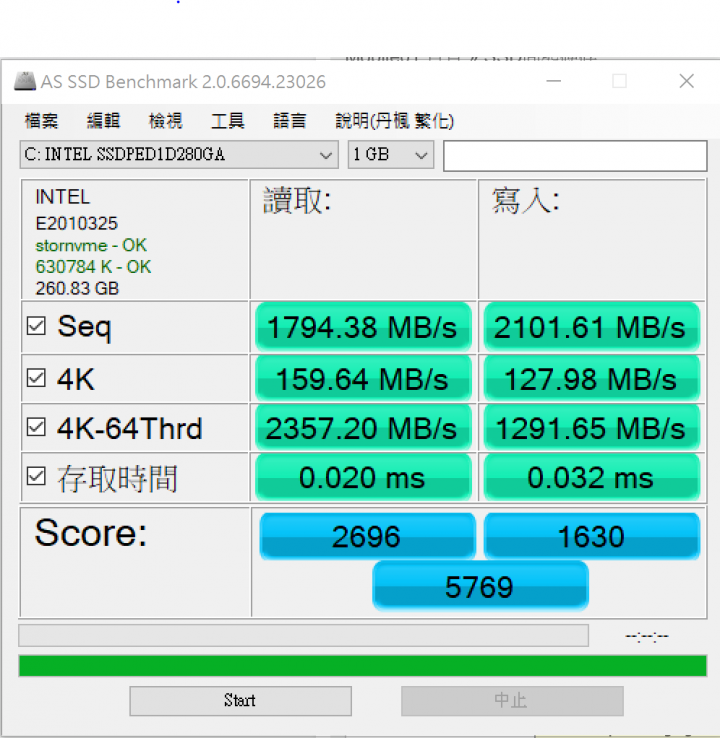720x738 pixels.
Task: Click the write score 1630
Action: (592, 536)
